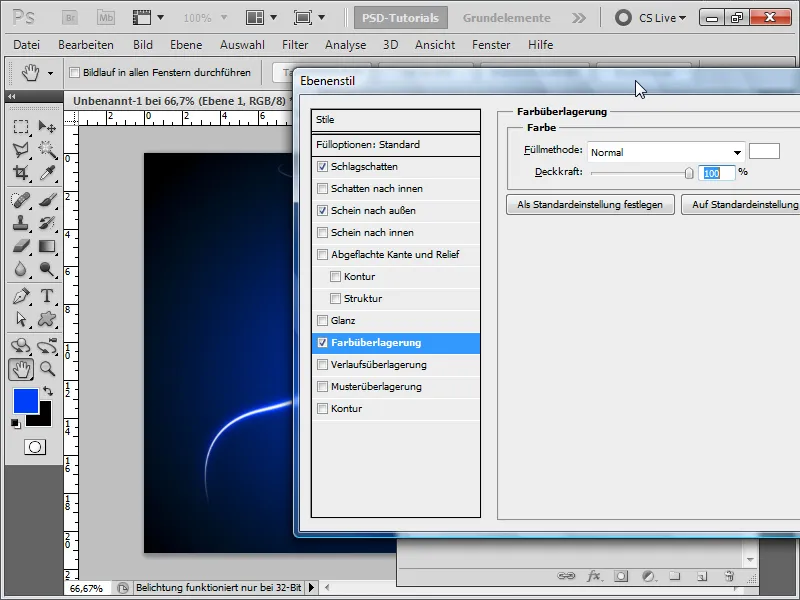Image resolution: width=800 pixels, height=600 pixels.
Task: Check the Struktur sub-option
Action: (335, 298)
